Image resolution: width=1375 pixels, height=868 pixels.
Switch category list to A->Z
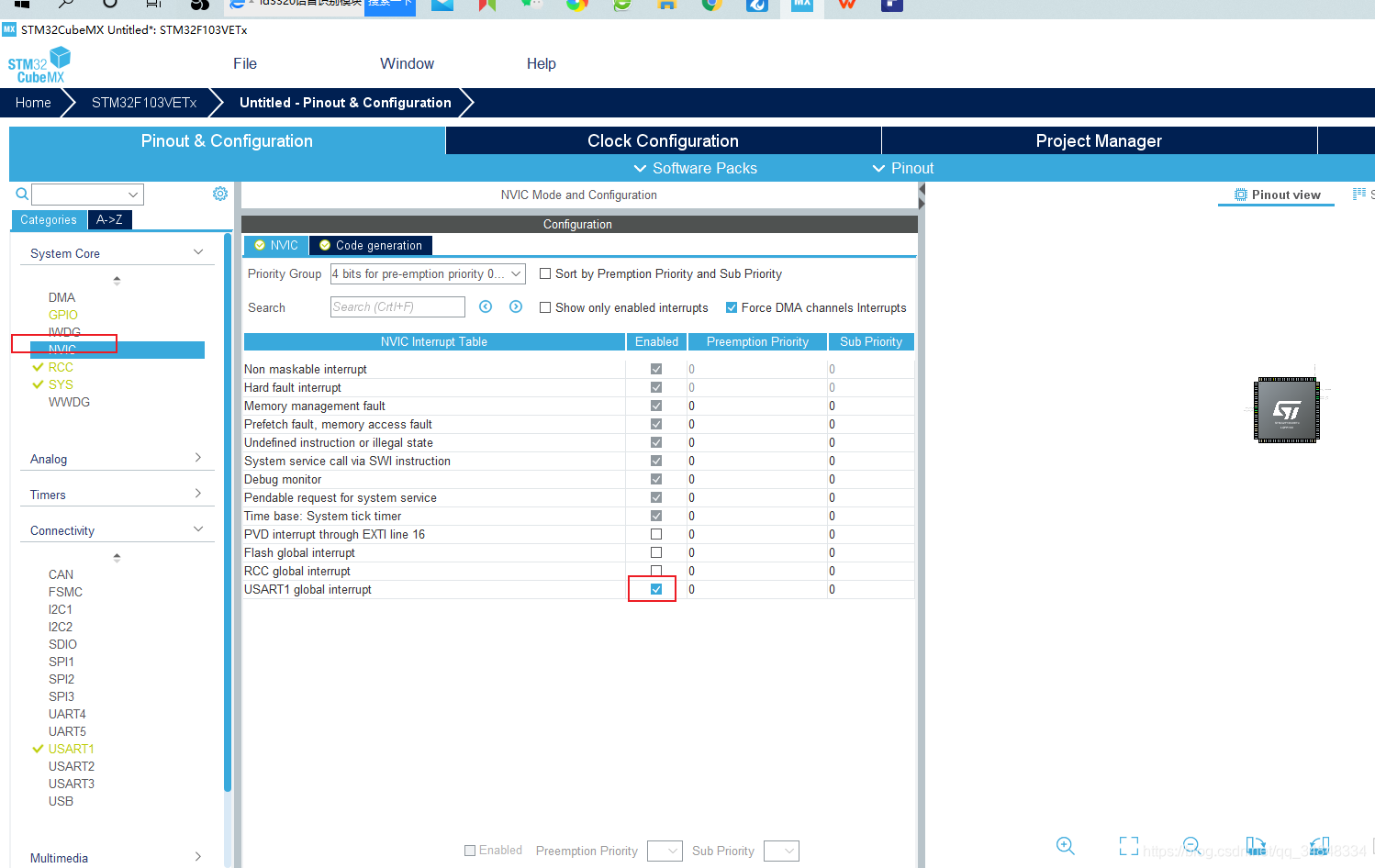click(109, 219)
